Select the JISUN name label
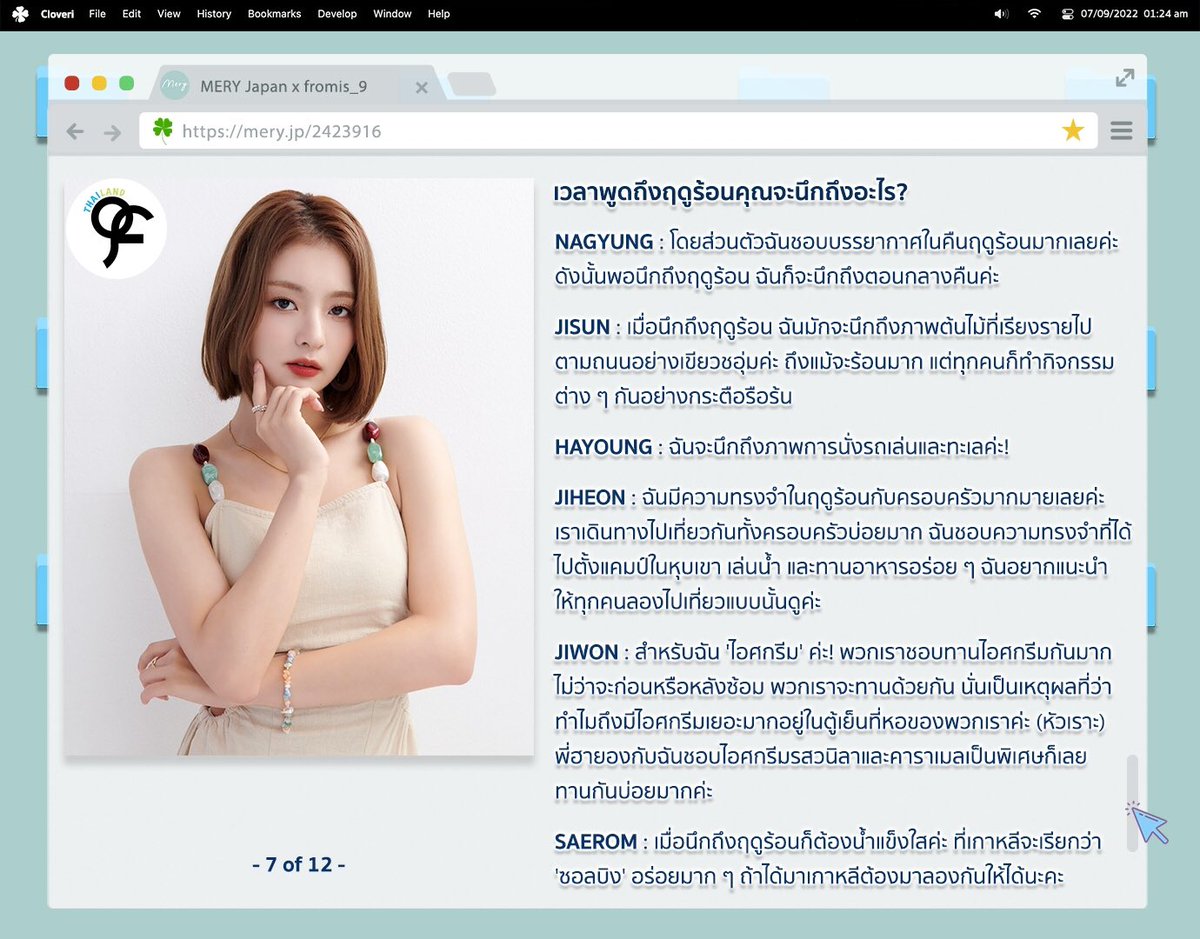 click(x=582, y=328)
